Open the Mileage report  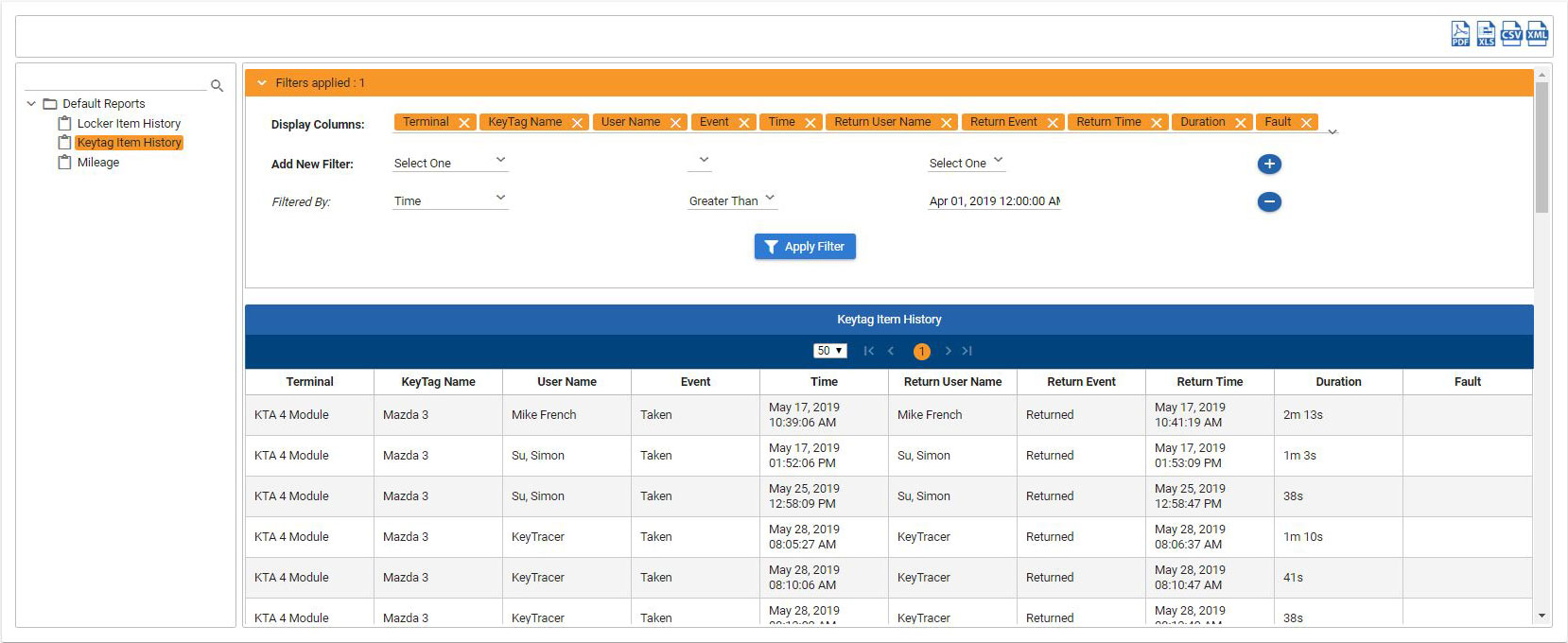98,163
